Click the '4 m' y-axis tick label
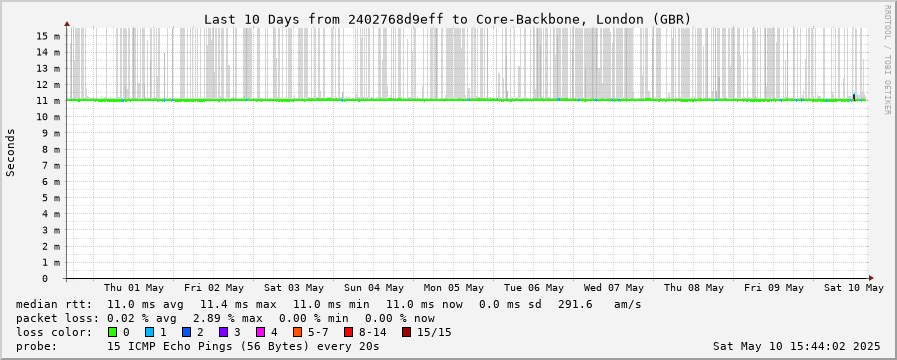This screenshot has height=360, width=897. [51, 214]
